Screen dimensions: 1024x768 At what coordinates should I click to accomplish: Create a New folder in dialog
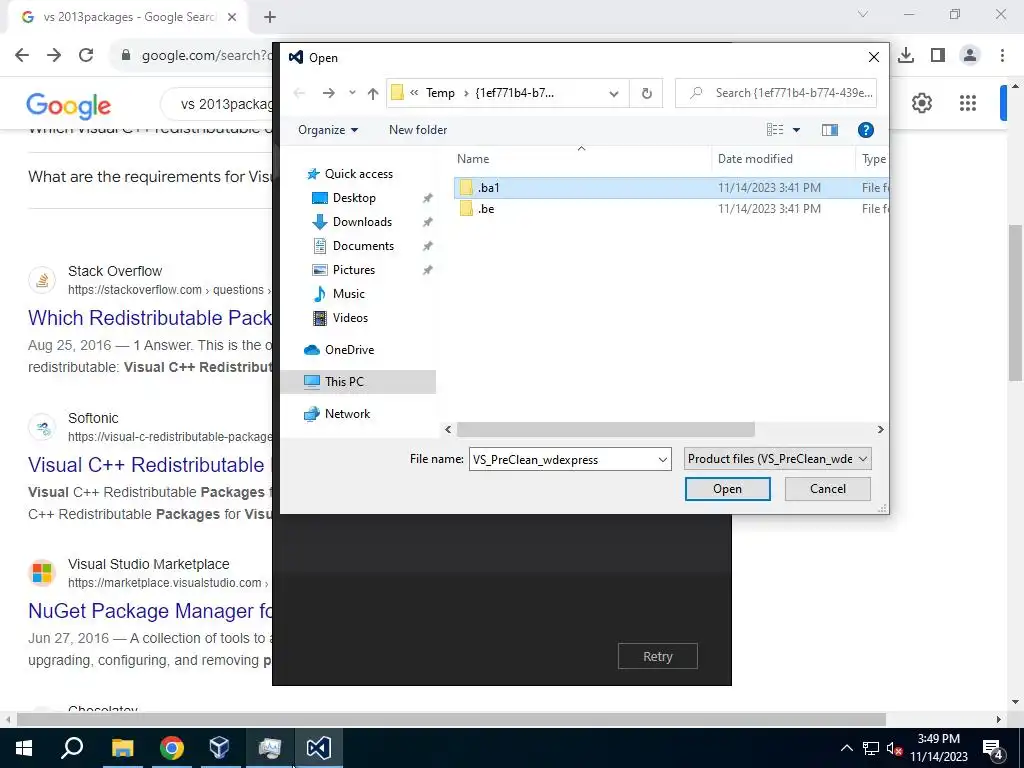point(418,130)
